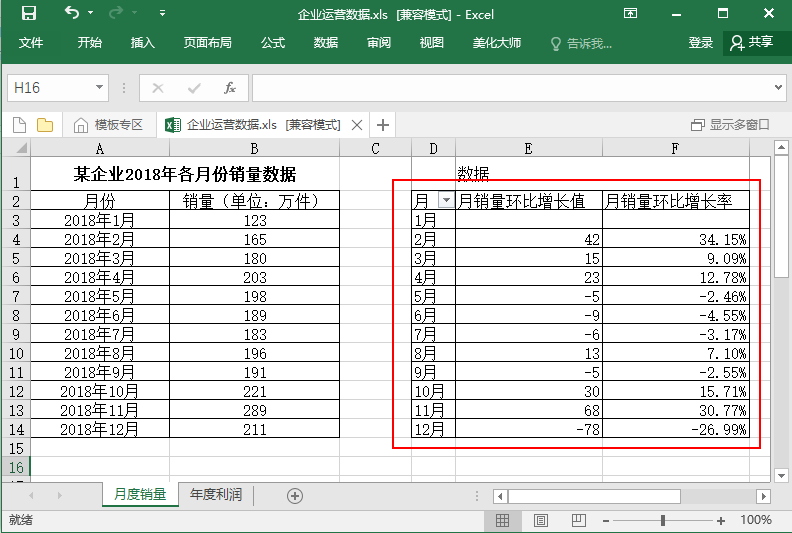Open the folder icon in tab bar
This screenshot has width=792, height=533.
(45, 125)
